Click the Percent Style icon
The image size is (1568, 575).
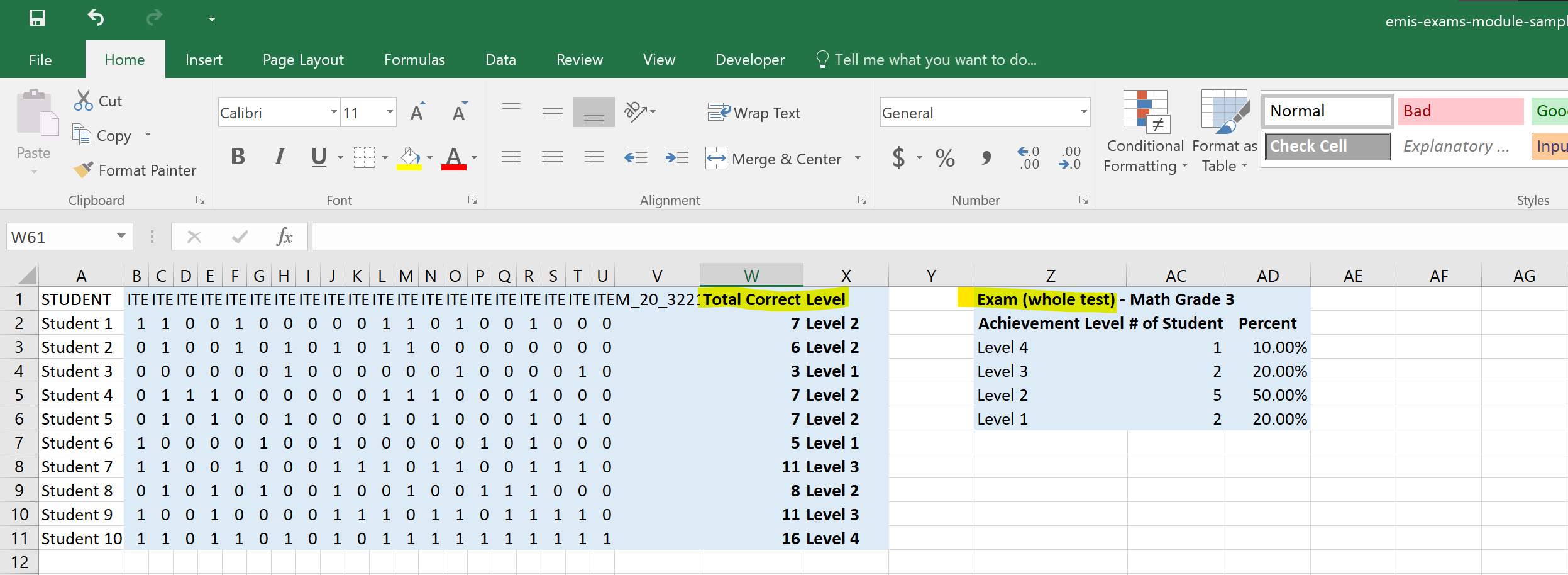click(945, 158)
